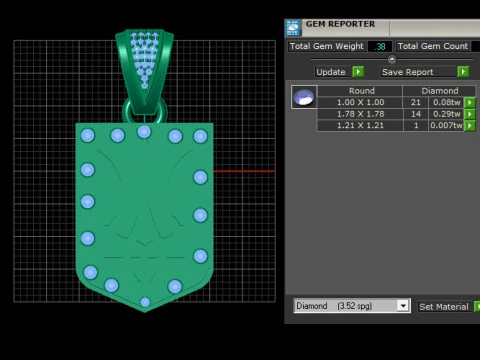Screen dimensions: 480x360
Task: Select the top center gem on pendant
Action: (144, 132)
